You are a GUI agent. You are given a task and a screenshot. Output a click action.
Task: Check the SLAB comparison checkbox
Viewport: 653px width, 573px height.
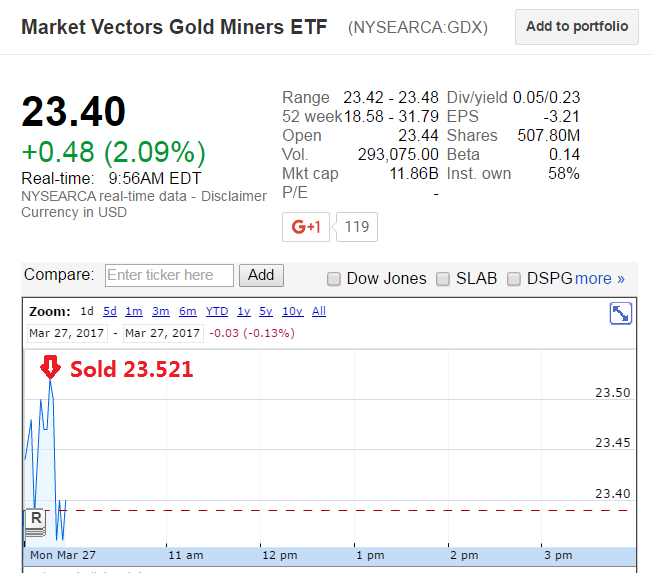click(443, 279)
